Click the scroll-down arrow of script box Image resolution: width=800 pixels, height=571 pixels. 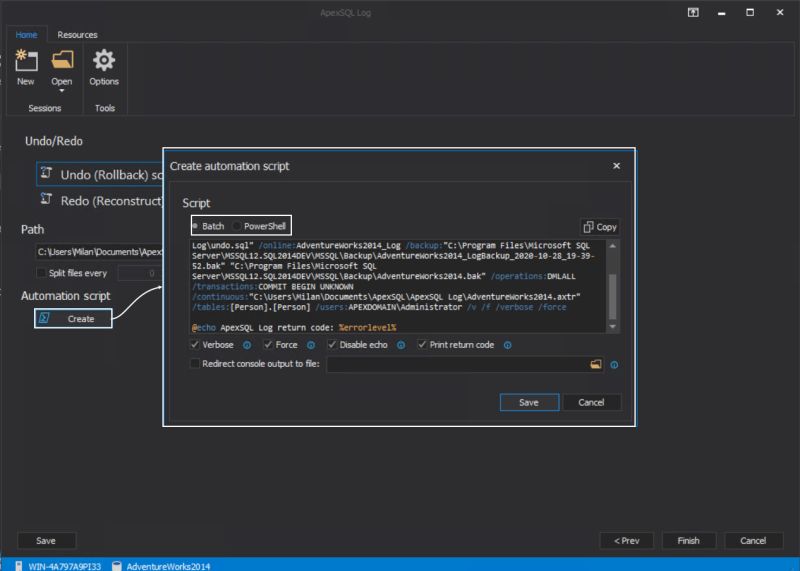[613, 327]
